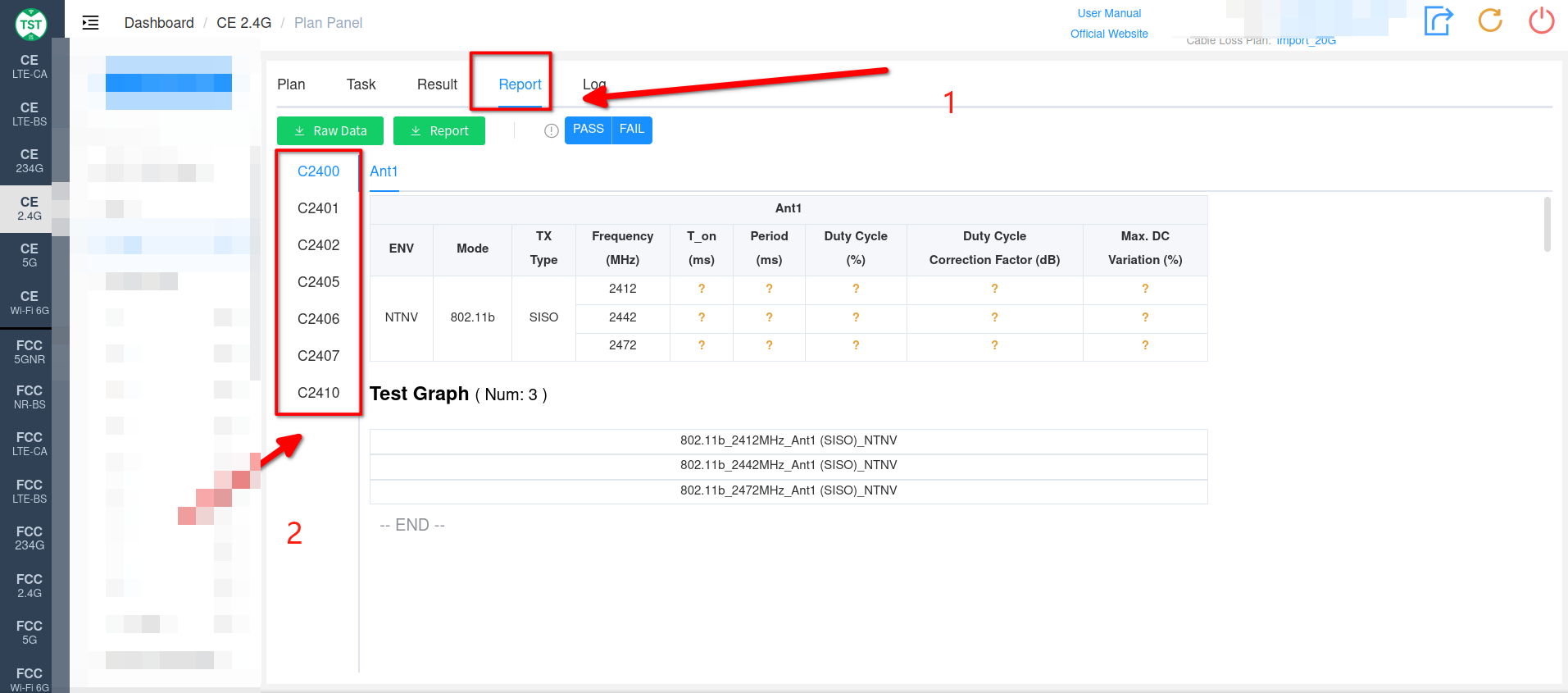
Task: Toggle the FAIL filter button
Action: coord(632,130)
